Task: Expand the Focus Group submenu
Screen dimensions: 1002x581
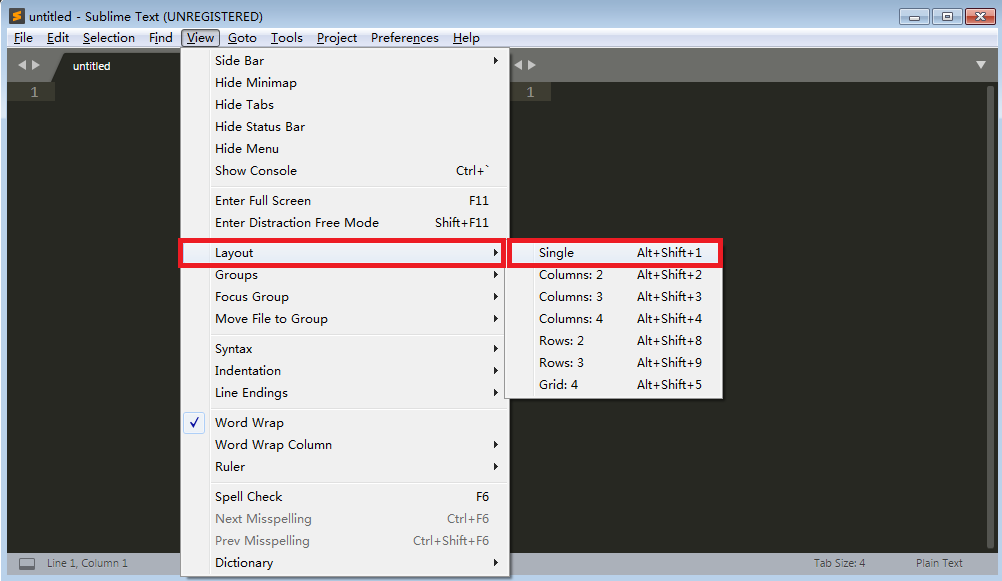Action: (x=346, y=297)
